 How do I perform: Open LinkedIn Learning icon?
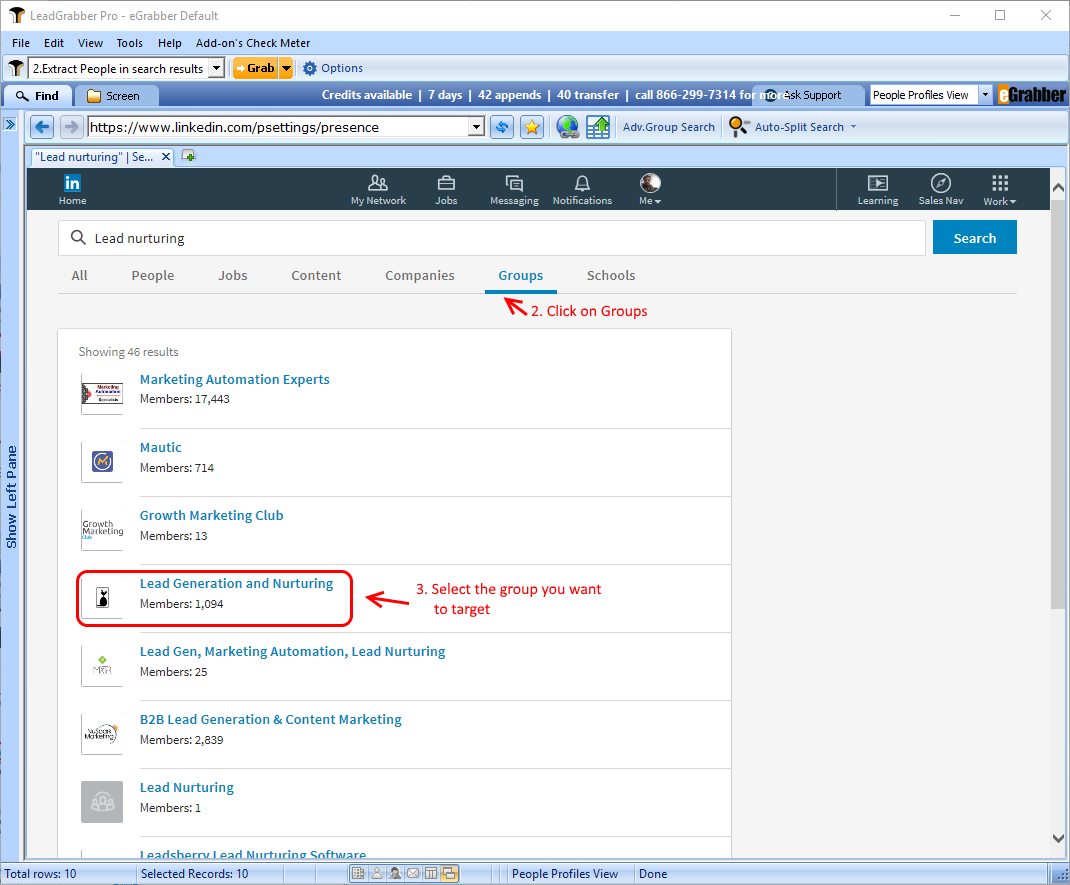pyautogui.click(x=878, y=189)
